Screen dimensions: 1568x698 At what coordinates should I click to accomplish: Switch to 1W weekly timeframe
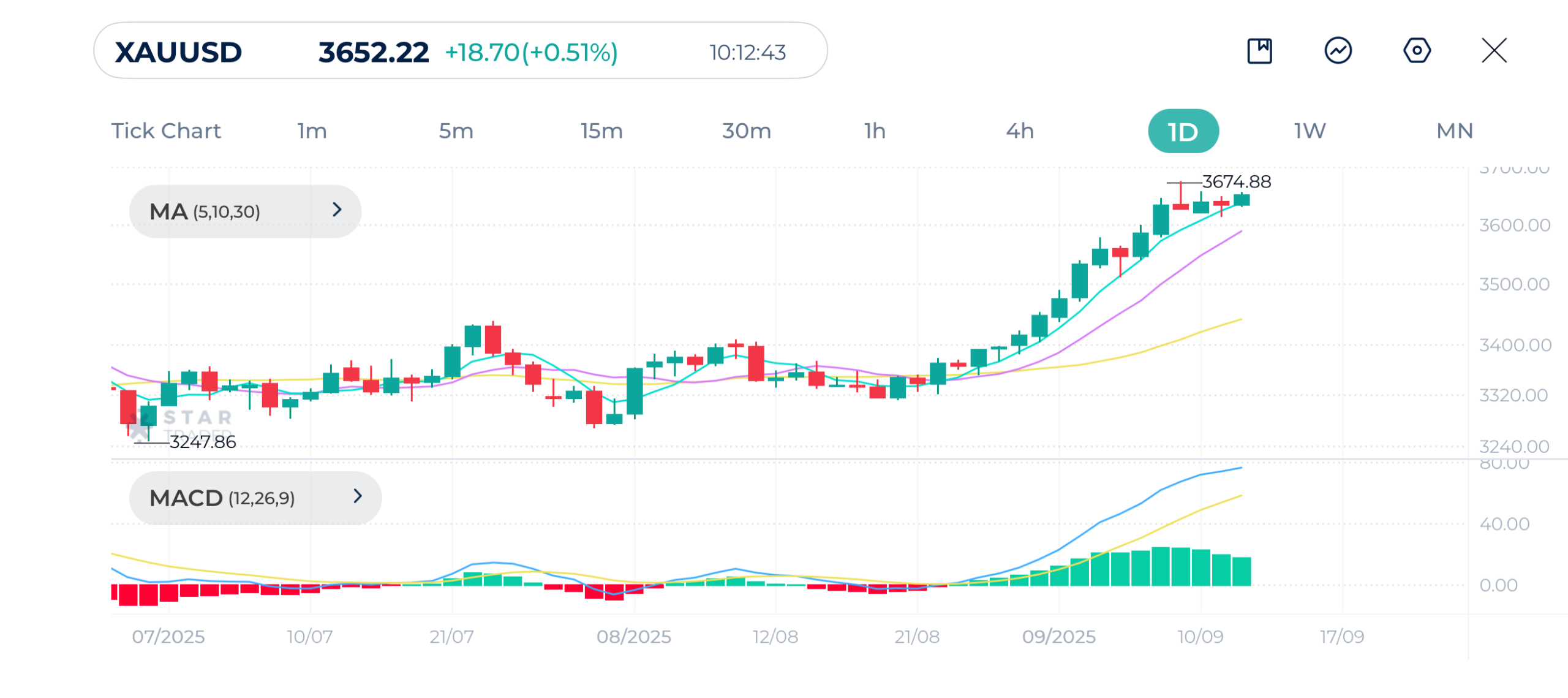1310,131
